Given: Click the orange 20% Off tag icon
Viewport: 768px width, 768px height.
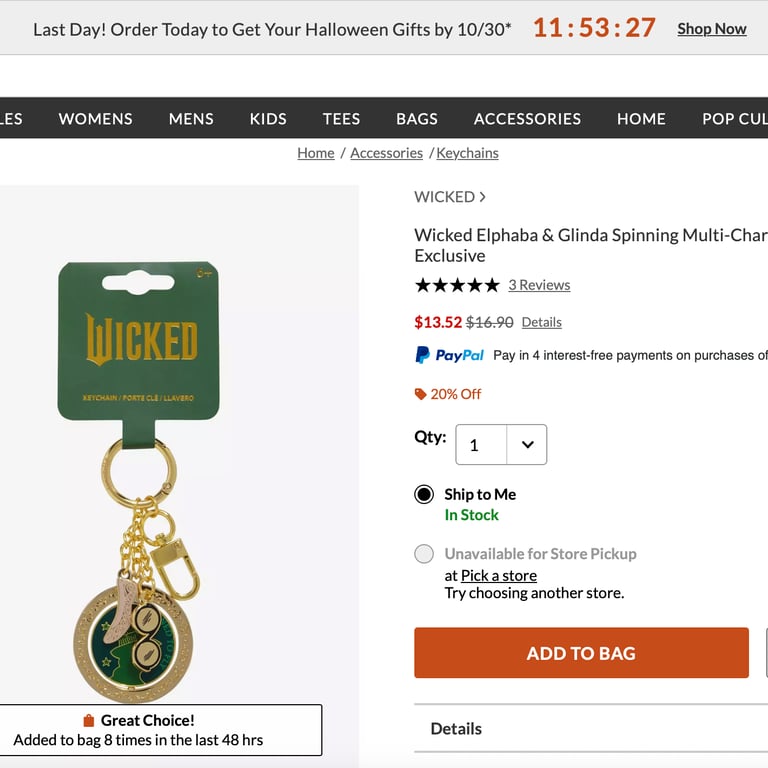Looking at the screenshot, I should 421,394.
